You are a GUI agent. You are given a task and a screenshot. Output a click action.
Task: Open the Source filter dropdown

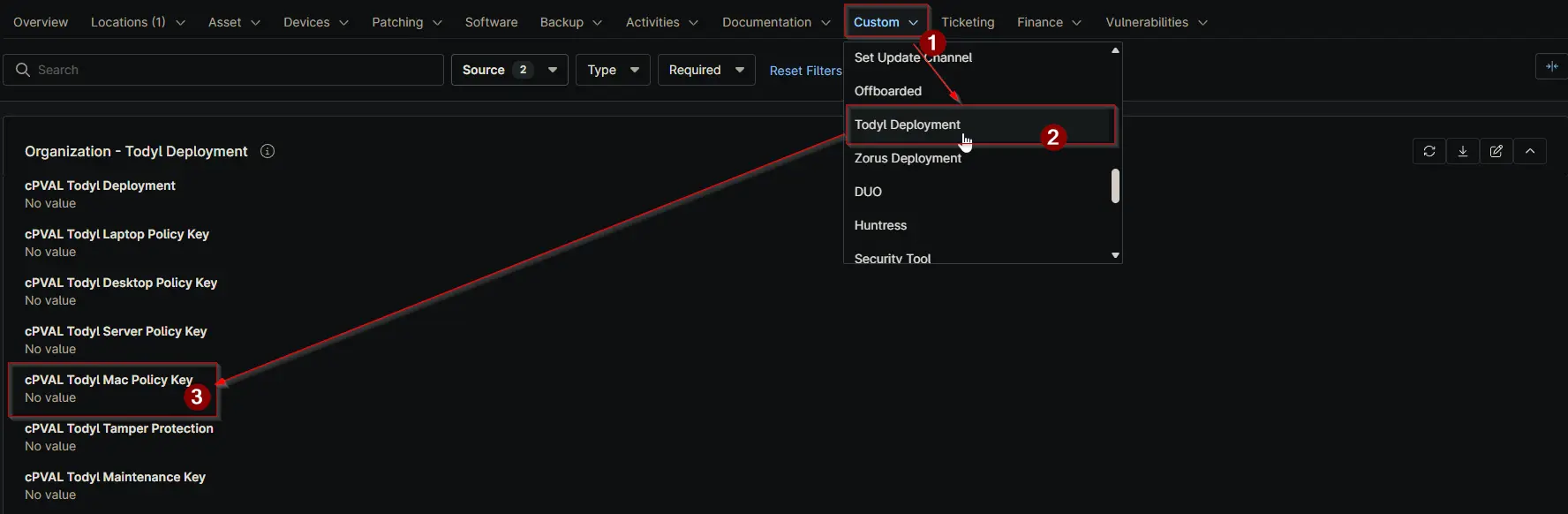click(509, 70)
